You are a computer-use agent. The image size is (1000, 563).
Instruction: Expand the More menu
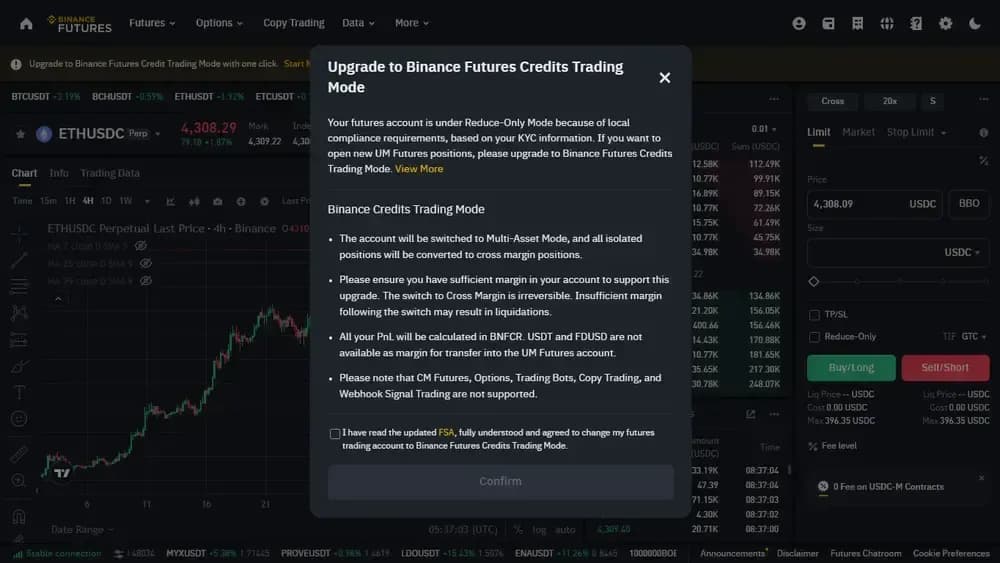pyautogui.click(x=411, y=23)
